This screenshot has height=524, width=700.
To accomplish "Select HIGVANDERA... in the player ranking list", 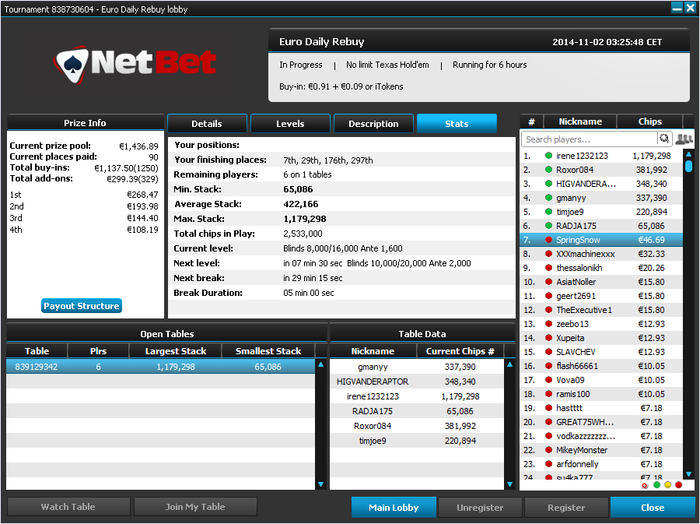I will [601, 183].
